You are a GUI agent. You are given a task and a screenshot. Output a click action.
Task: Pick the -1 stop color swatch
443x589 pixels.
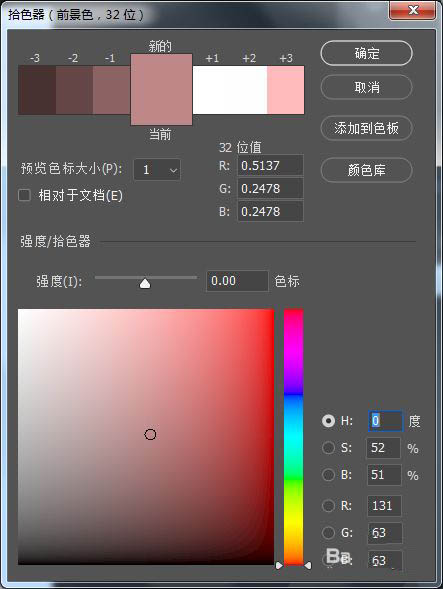112,90
